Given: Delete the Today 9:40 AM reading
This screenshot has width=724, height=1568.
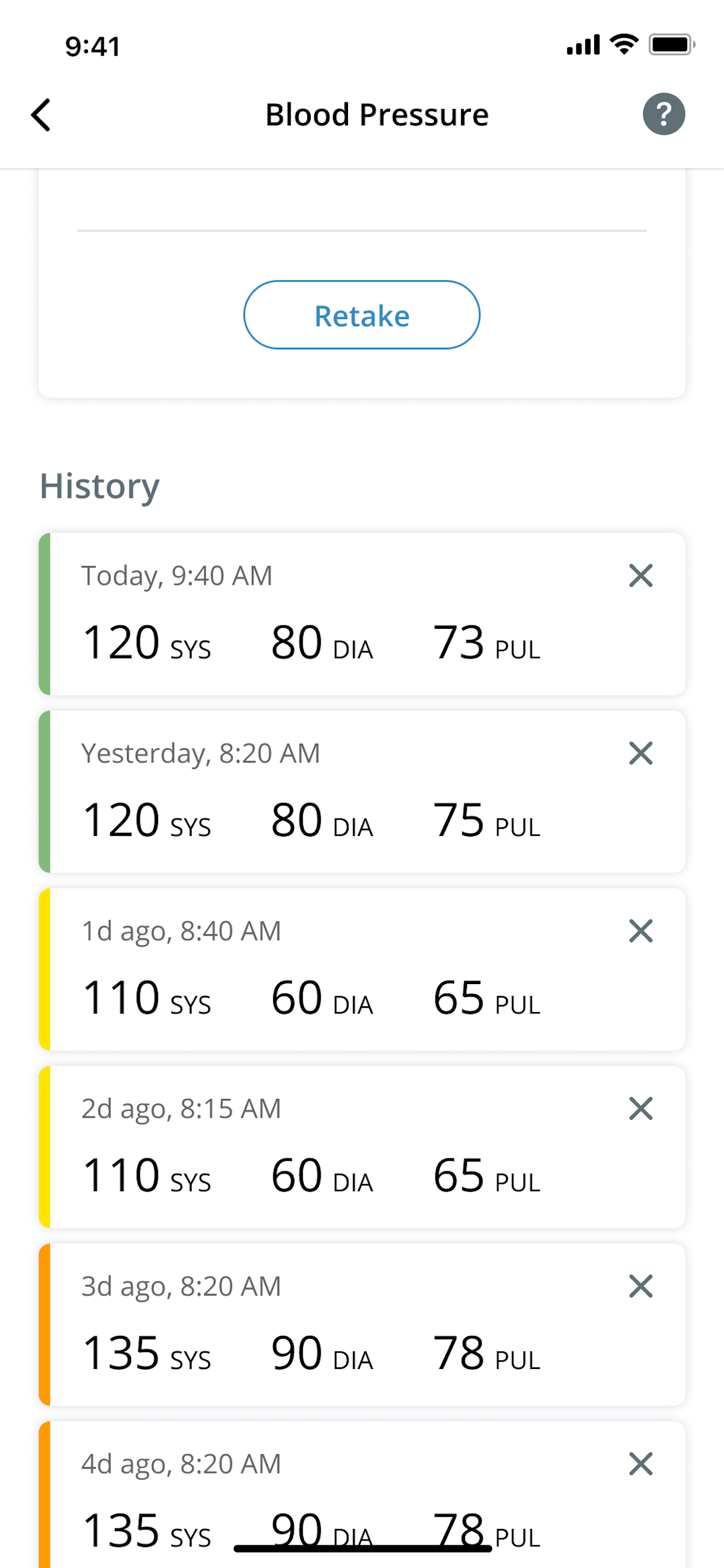Looking at the screenshot, I should tap(641, 575).
